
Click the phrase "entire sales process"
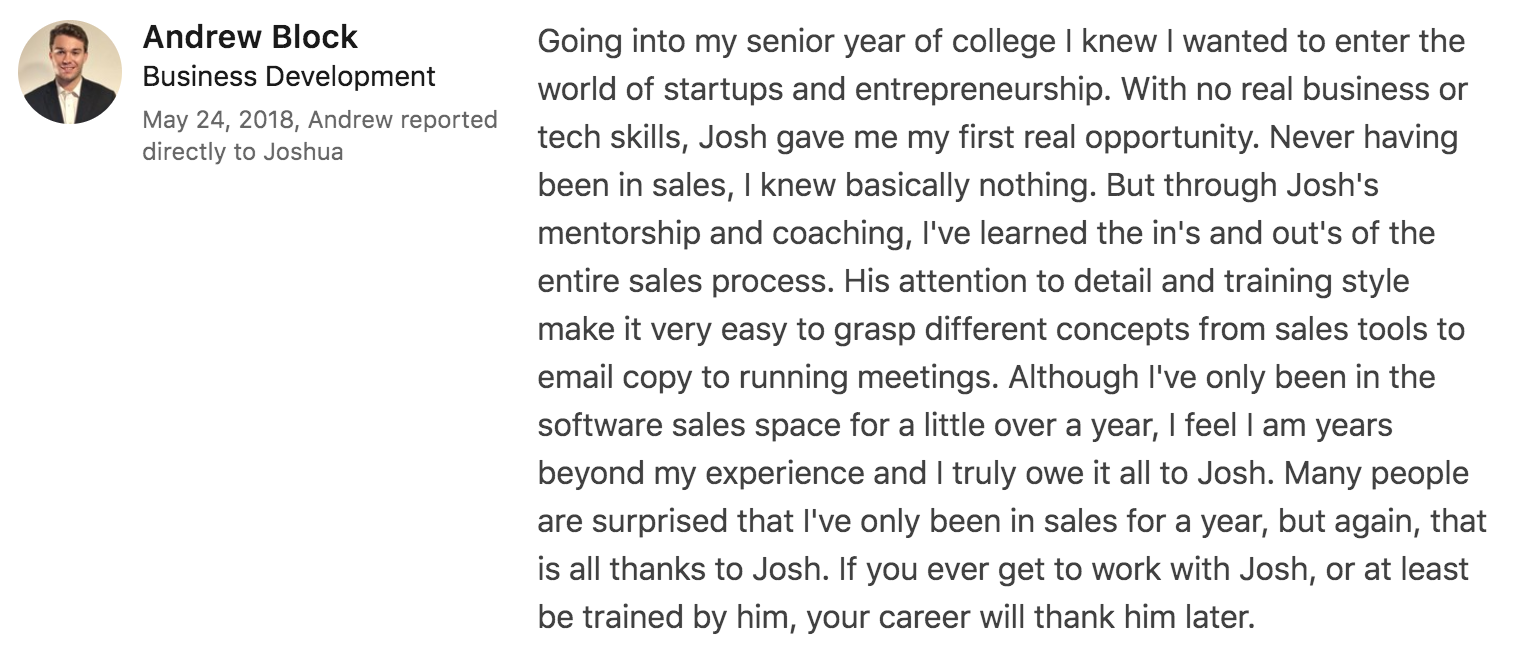tap(684, 282)
